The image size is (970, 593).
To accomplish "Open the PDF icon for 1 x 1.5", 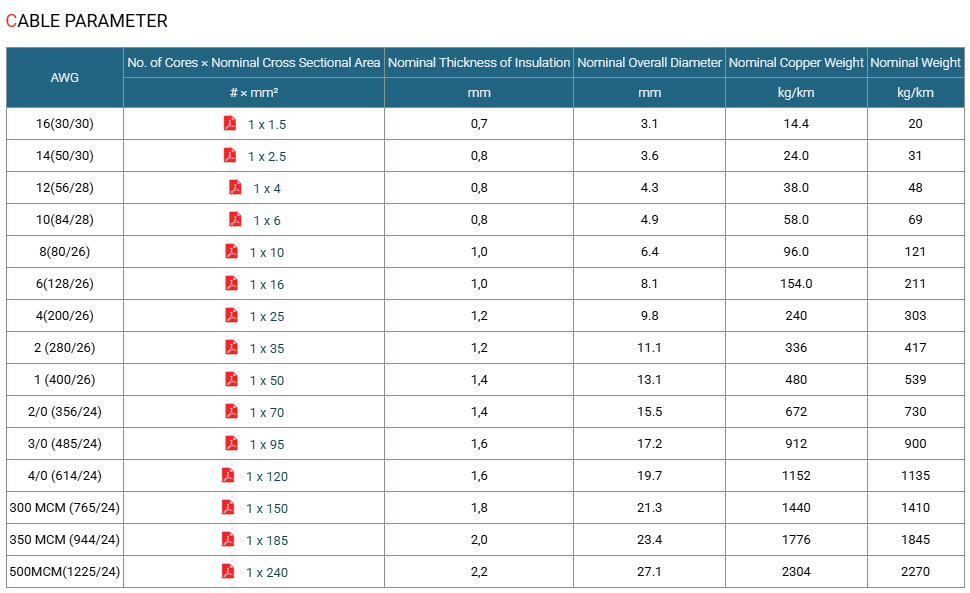I will pos(230,123).
